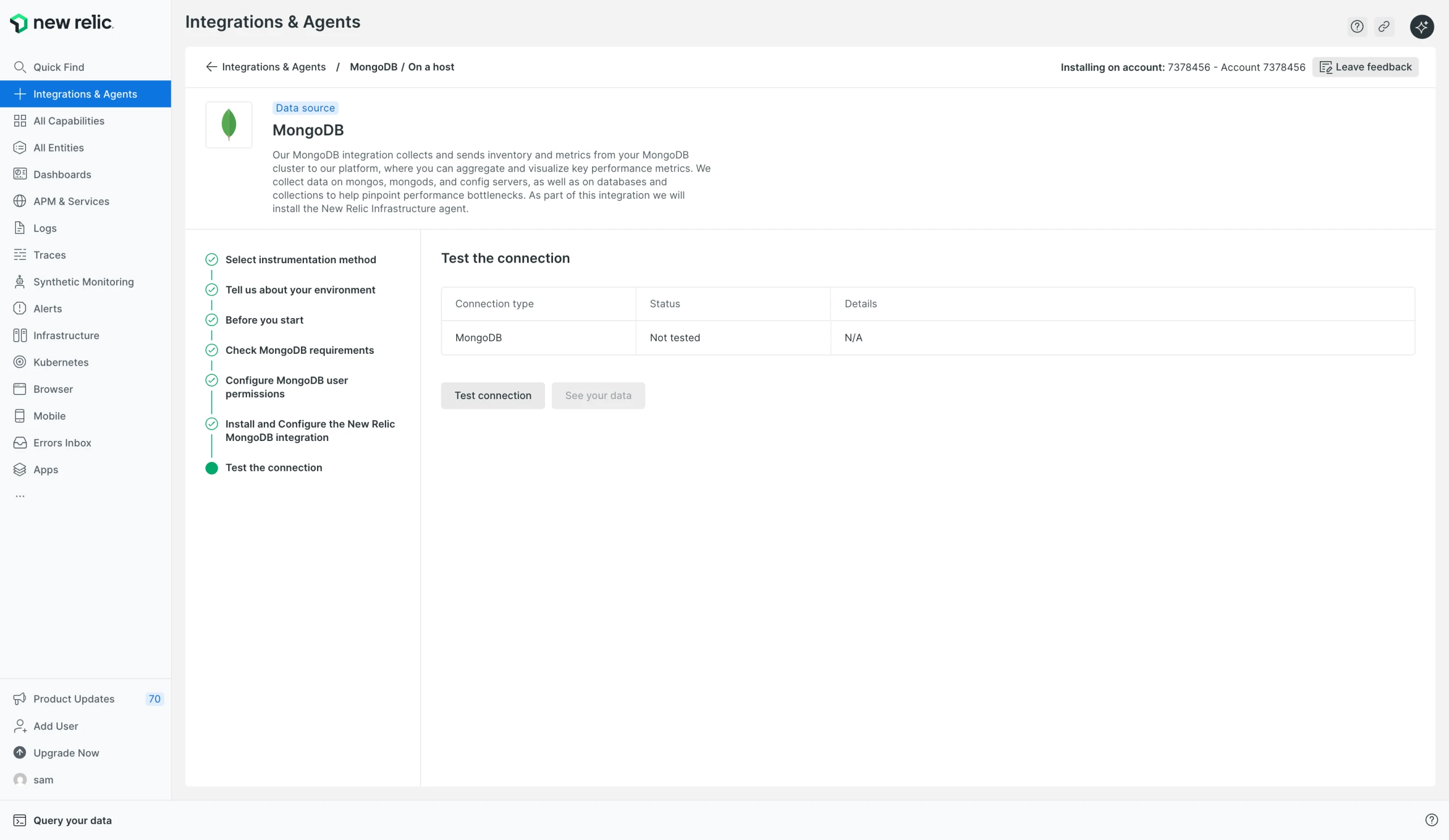This screenshot has width=1449, height=840.
Task: Click the MongoDB connection type cell
Action: 539,337
